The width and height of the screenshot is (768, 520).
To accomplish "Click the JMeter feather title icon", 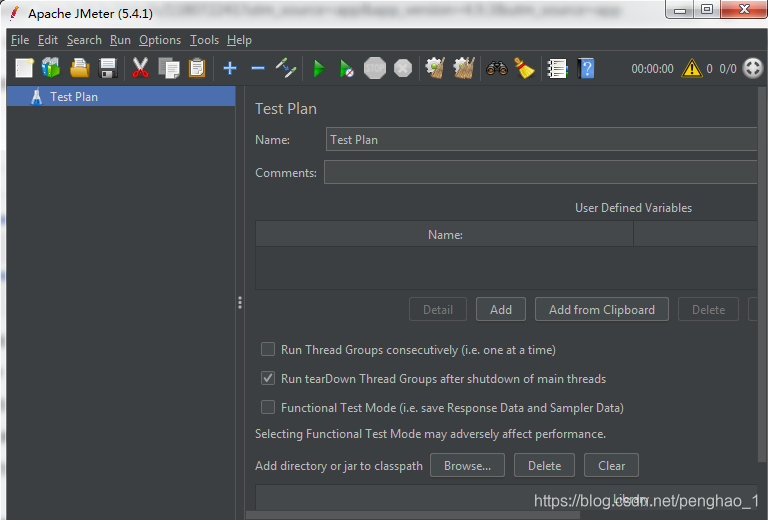I will 15,13.
